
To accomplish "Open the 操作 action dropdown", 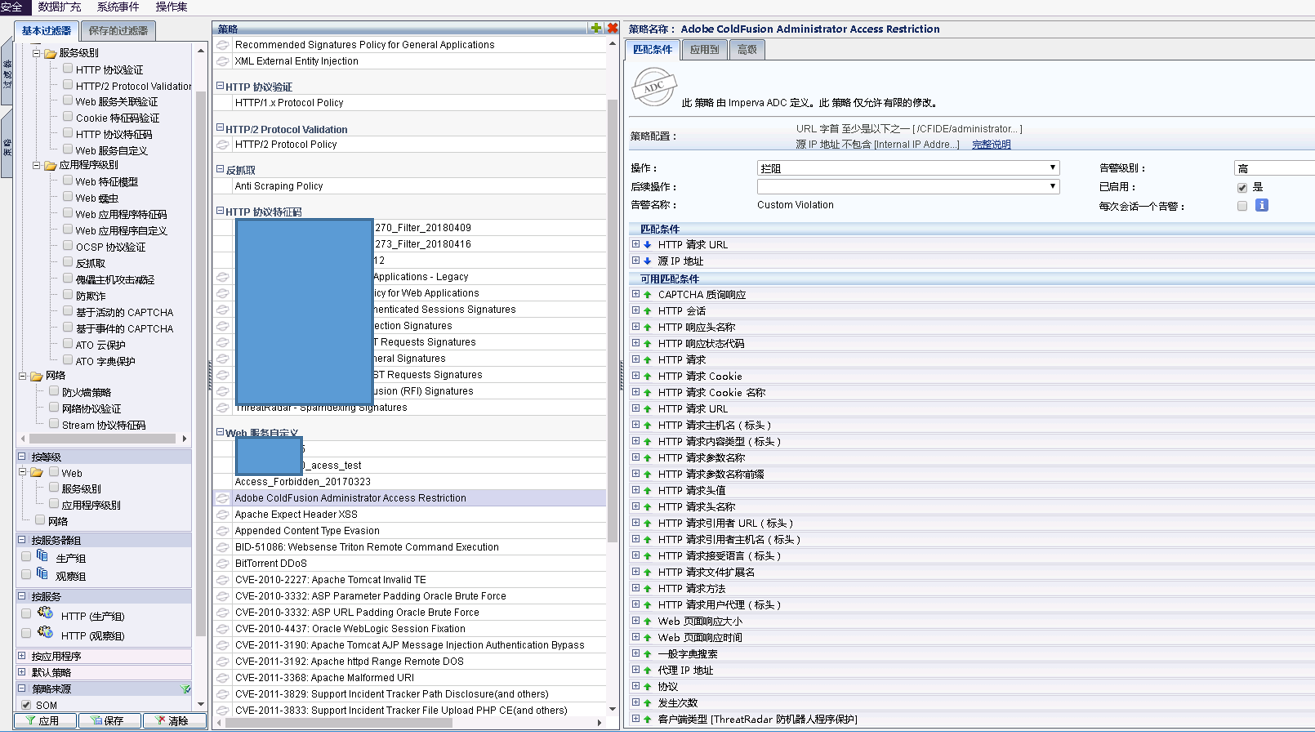I will [x=908, y=168].
